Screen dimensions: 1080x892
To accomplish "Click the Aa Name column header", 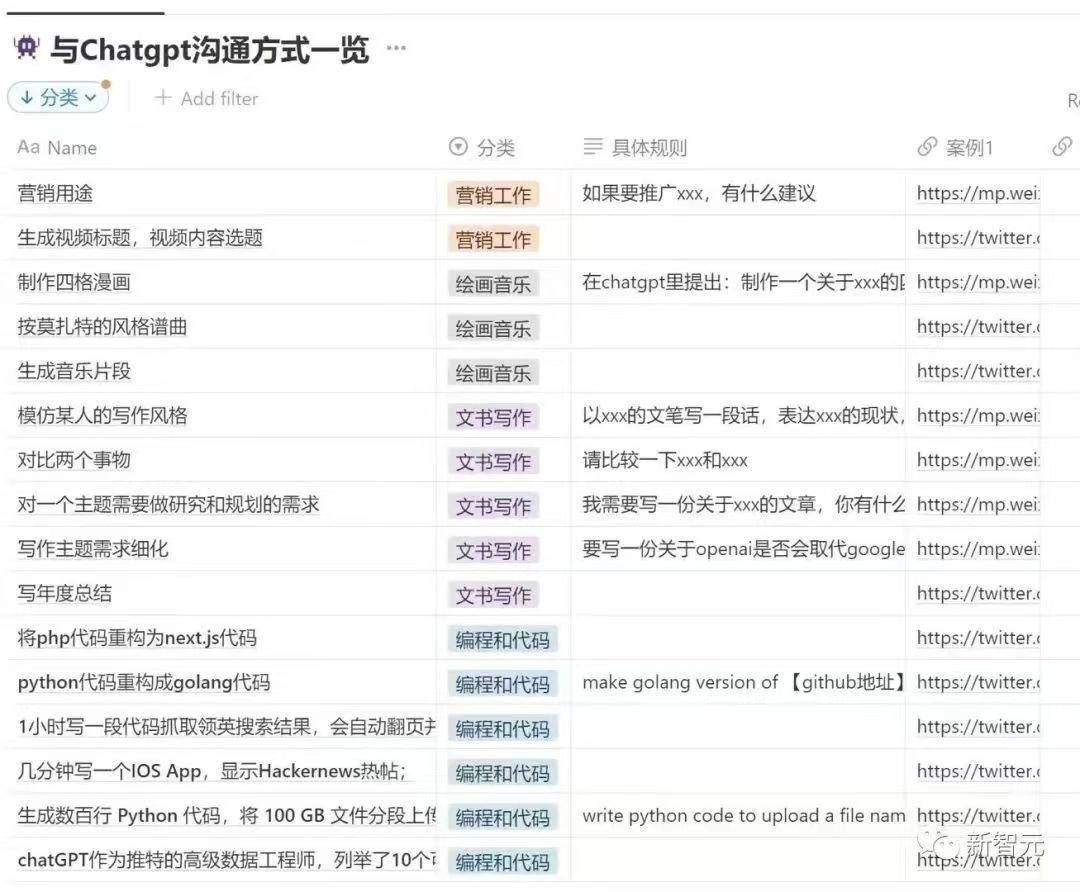I will (57, 147).
